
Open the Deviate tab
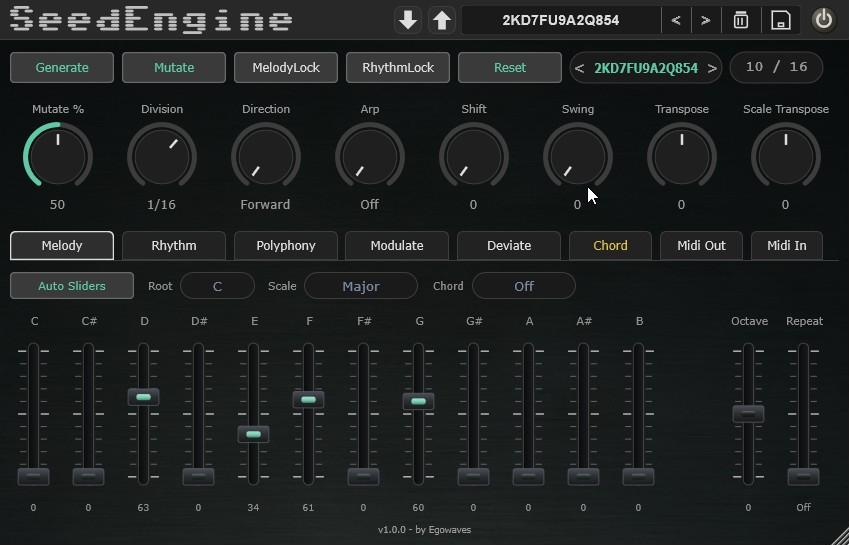pos(509,246)
